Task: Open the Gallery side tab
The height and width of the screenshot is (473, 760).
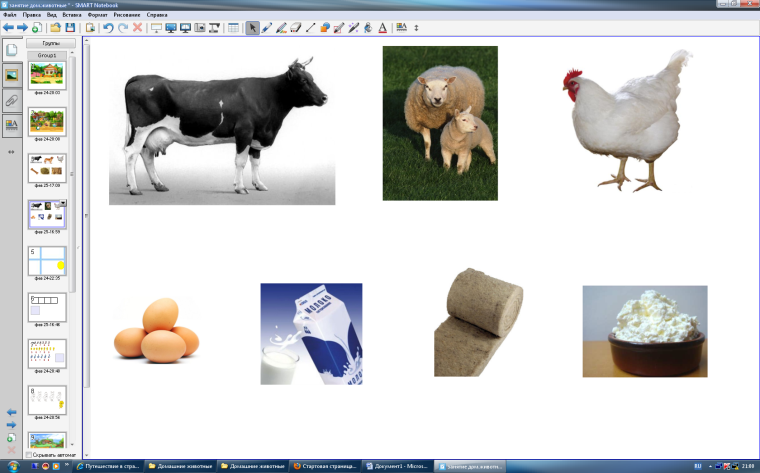Action: coord(12,75)
